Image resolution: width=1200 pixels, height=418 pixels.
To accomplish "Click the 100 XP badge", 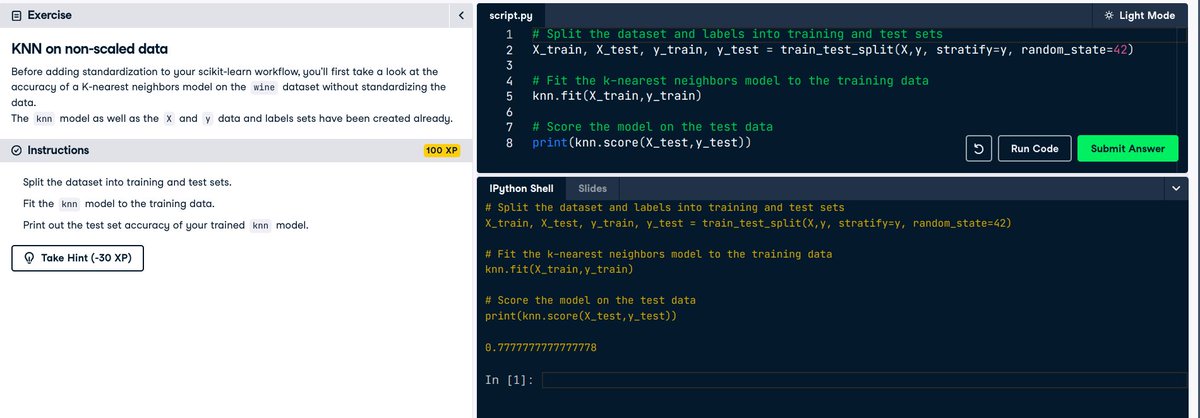I will click(x=441, y=151).
